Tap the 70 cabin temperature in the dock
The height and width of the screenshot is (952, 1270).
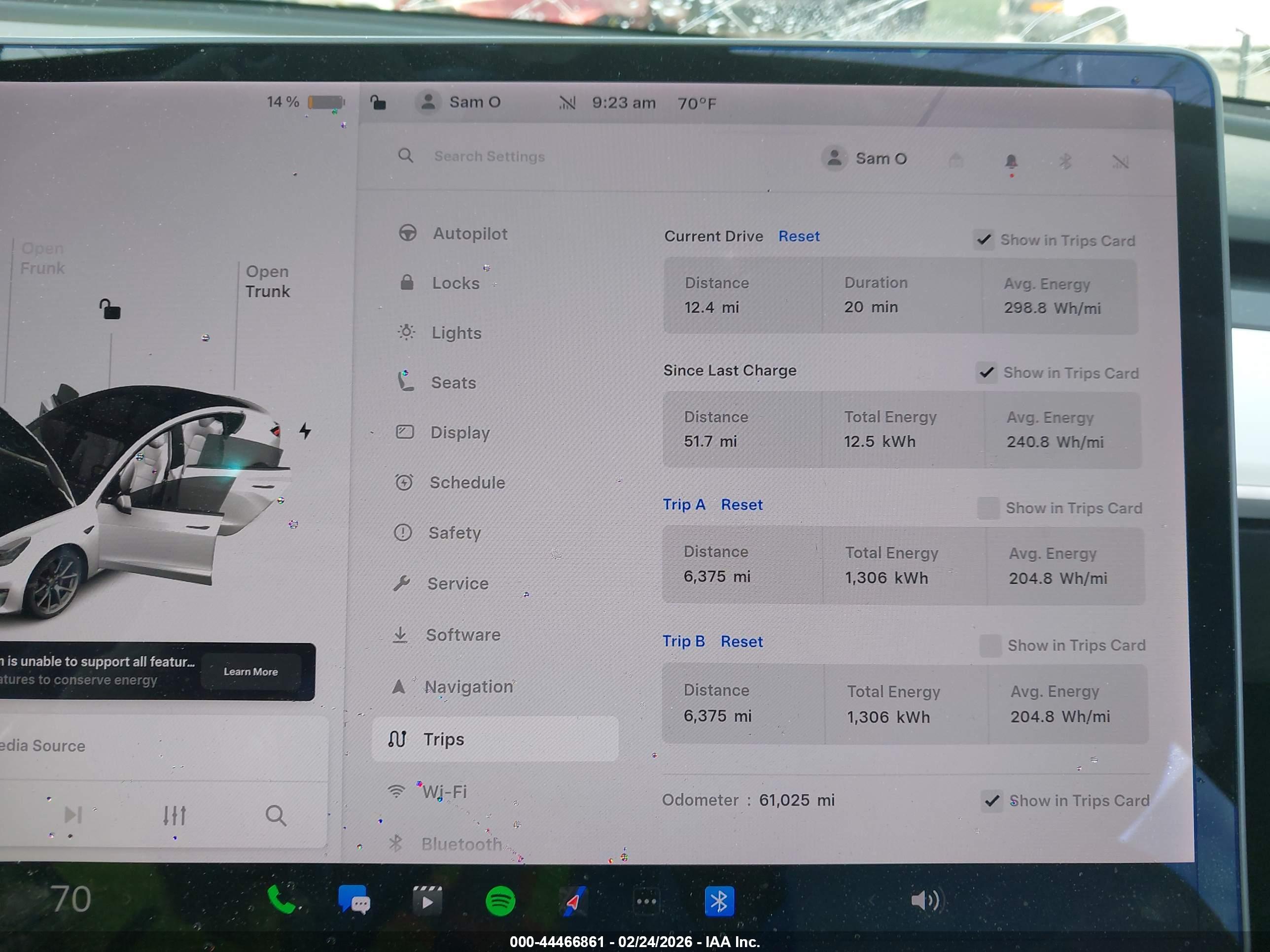click(71, 899)
